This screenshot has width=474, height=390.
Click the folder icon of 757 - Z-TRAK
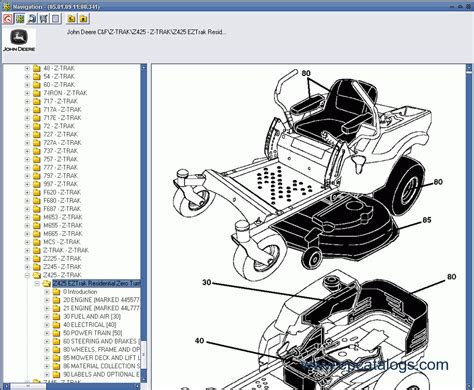37,159
